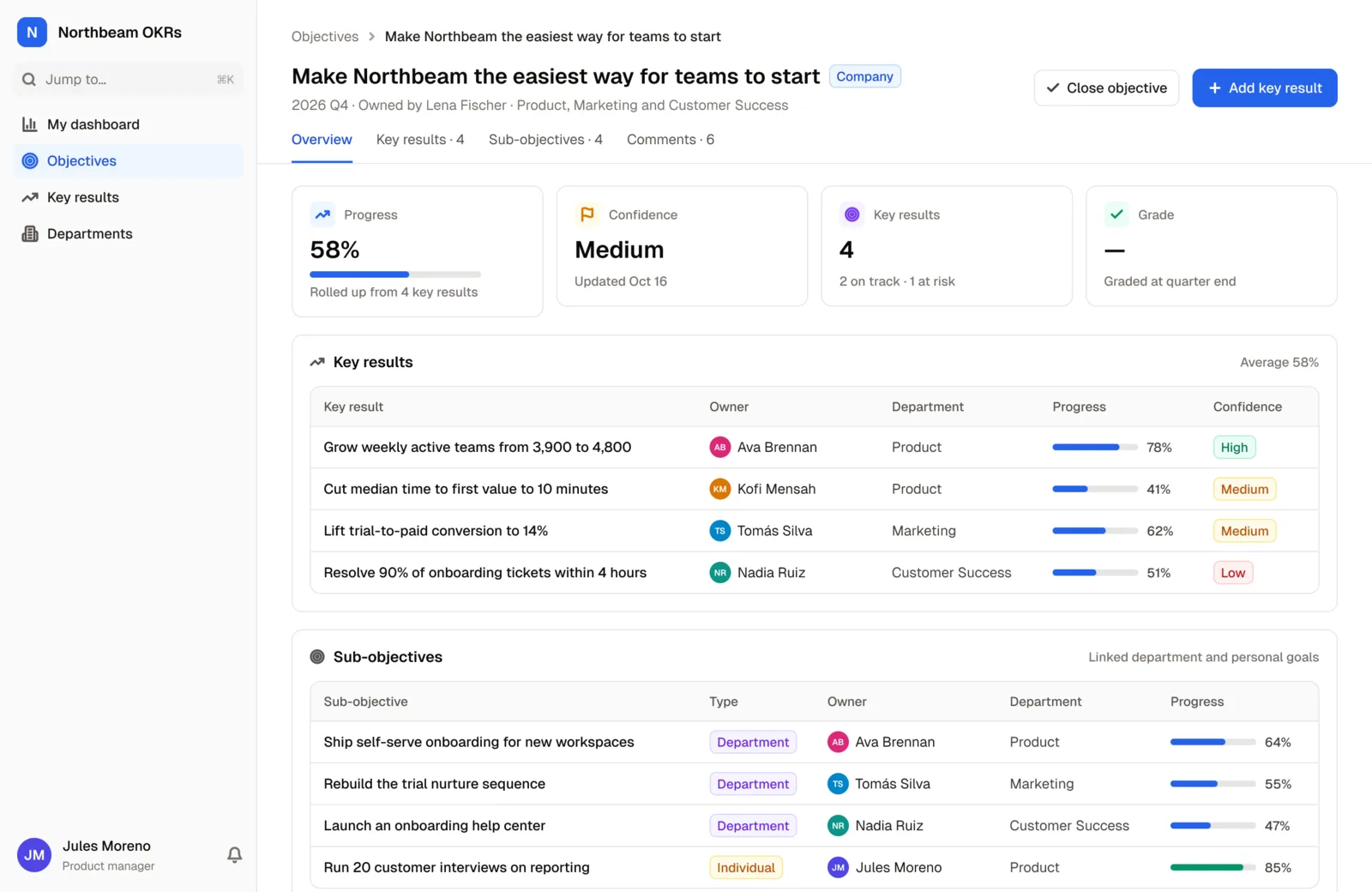Viewport: 1372px width, 892px height.
Task: Click the Company tag next to the title
Action: pos(864,76)
